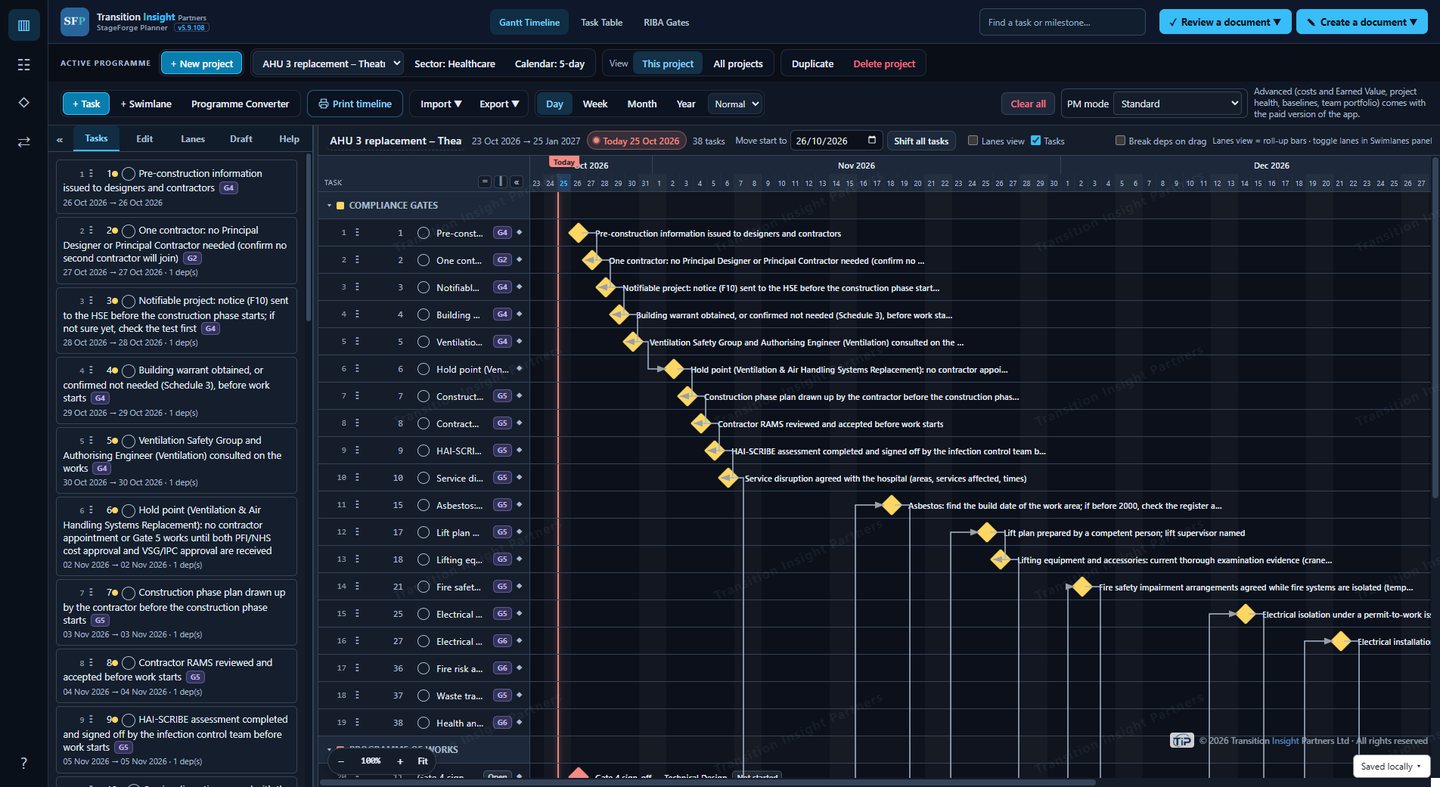The image size is (1440, 787).
Task: Click the milestone diamond for Pre-construction information
Action: click(578, 233)
